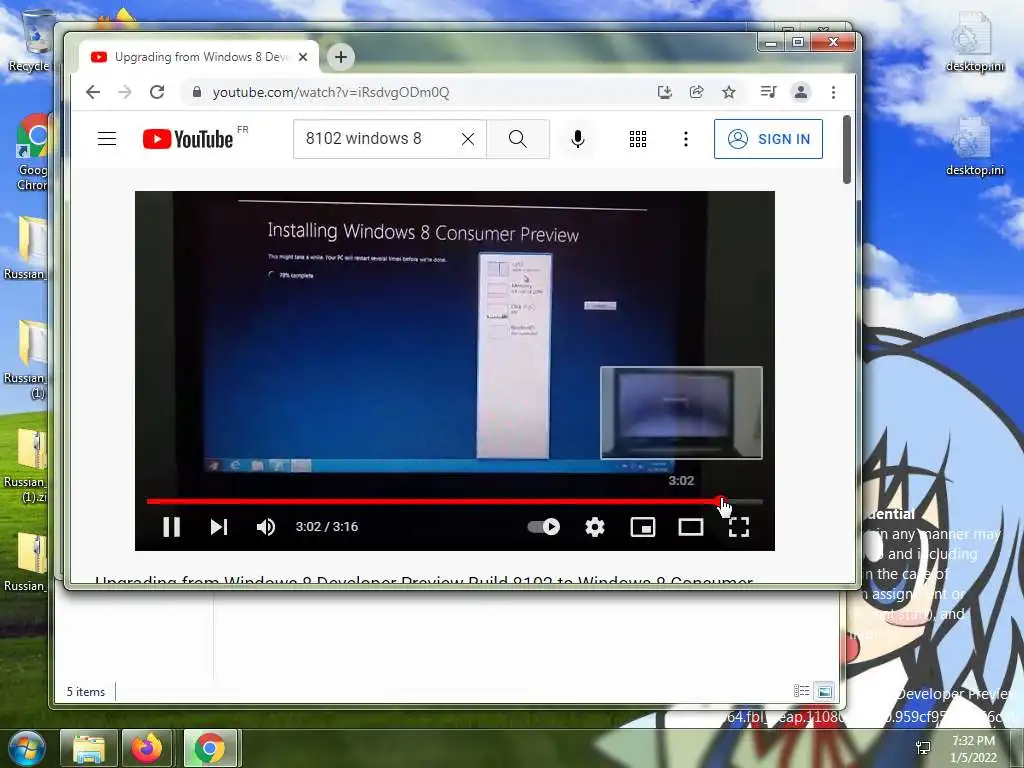Click the red scrubber handle on timeline
The height and width of the screenshot is (768, 1024).
(x=721, y=502)
